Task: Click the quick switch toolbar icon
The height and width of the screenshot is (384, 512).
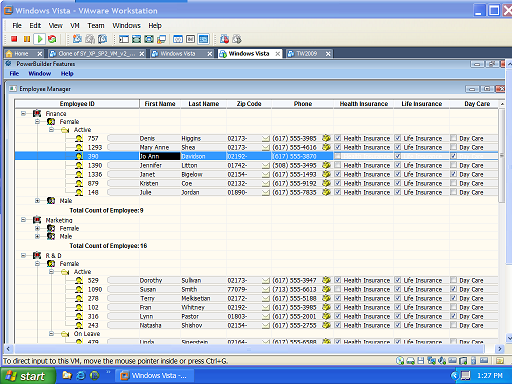Action: (136, 39)
